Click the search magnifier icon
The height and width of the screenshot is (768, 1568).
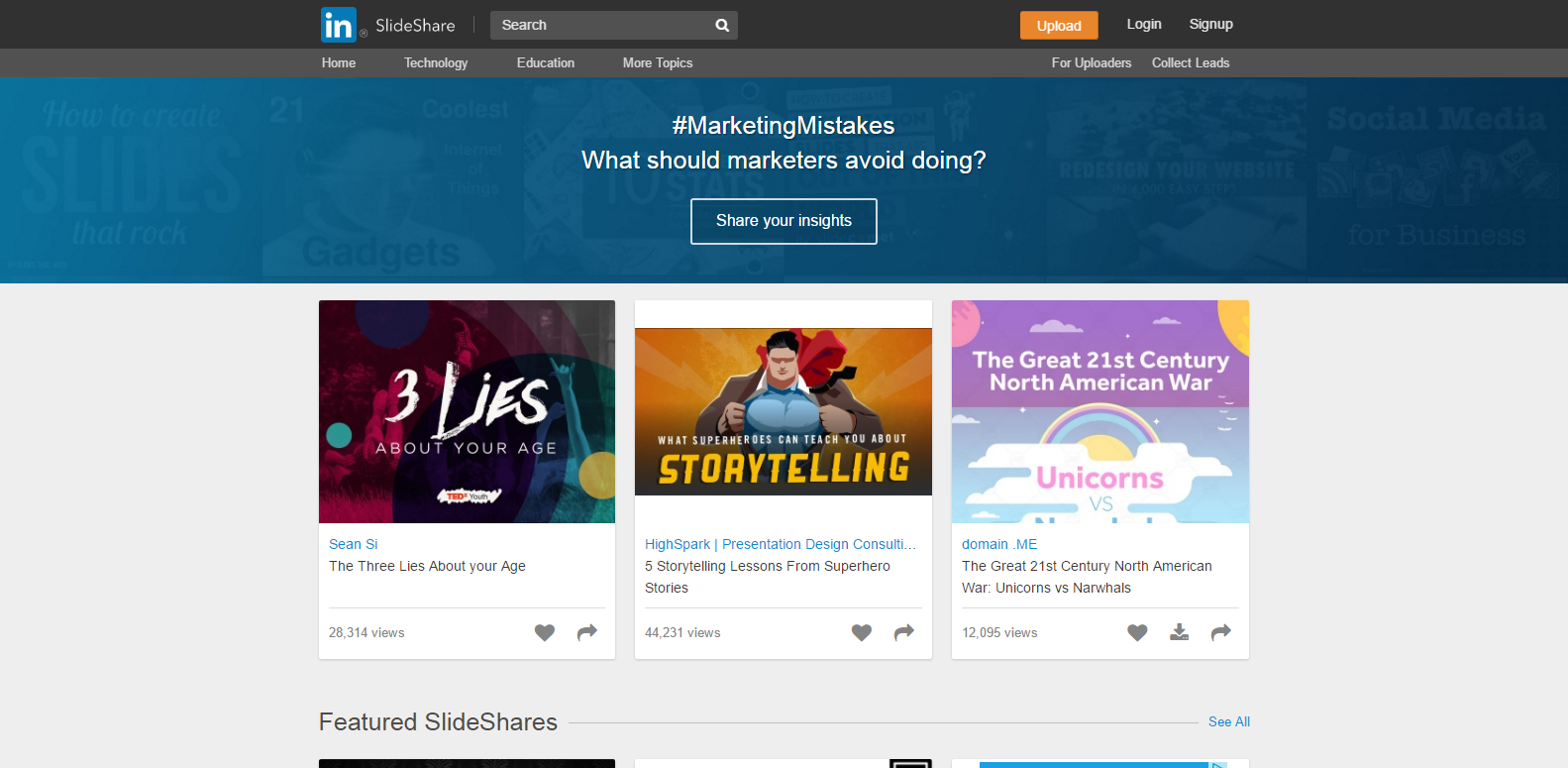click(x=722, y=26)
